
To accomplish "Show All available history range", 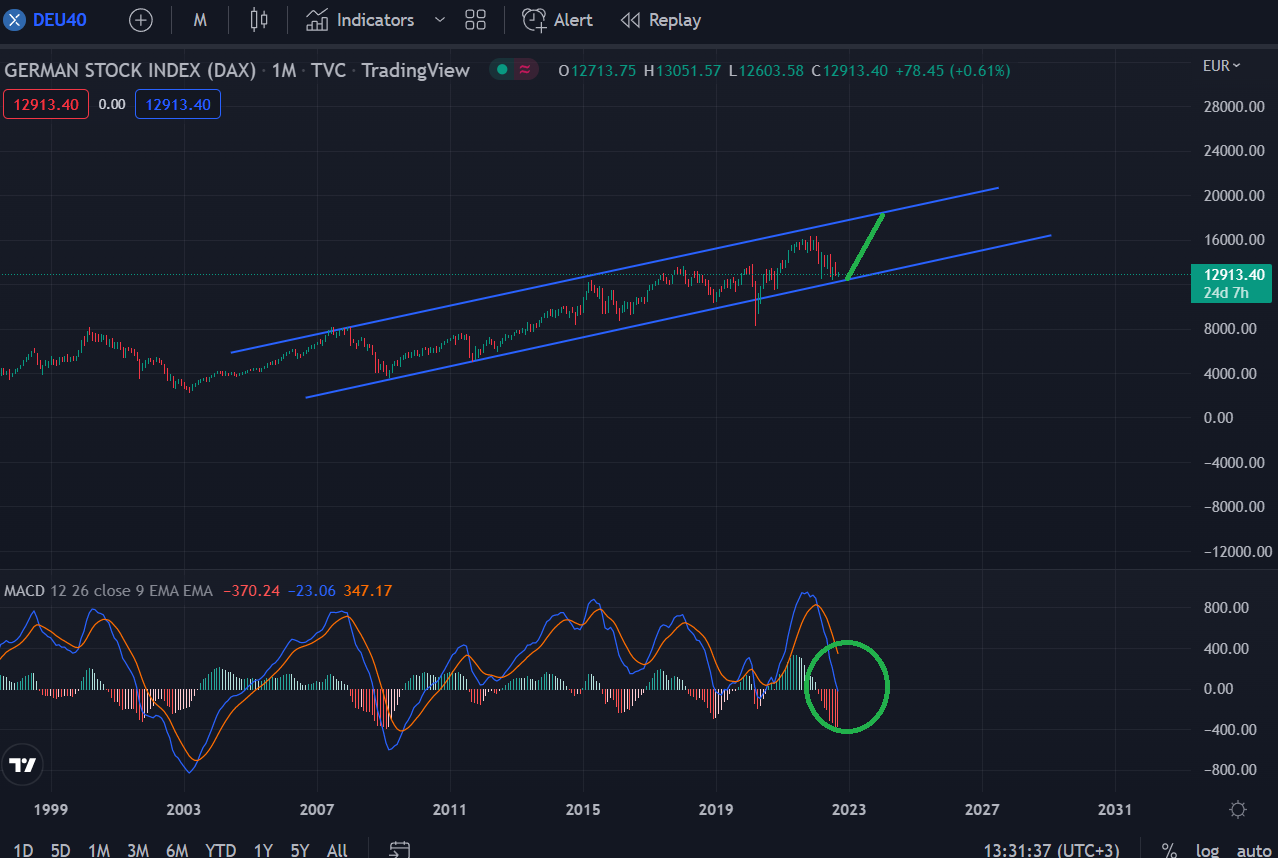I will coord(337,850).
